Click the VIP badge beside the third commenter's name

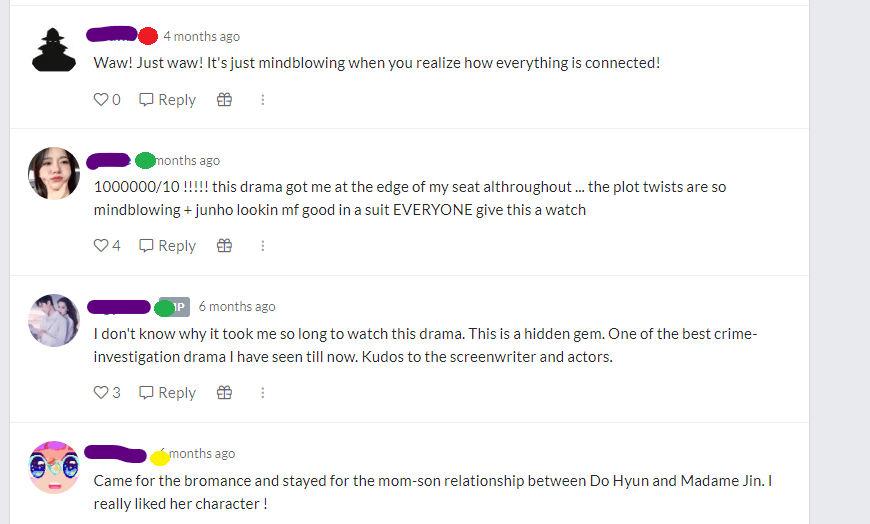[175, 306]
